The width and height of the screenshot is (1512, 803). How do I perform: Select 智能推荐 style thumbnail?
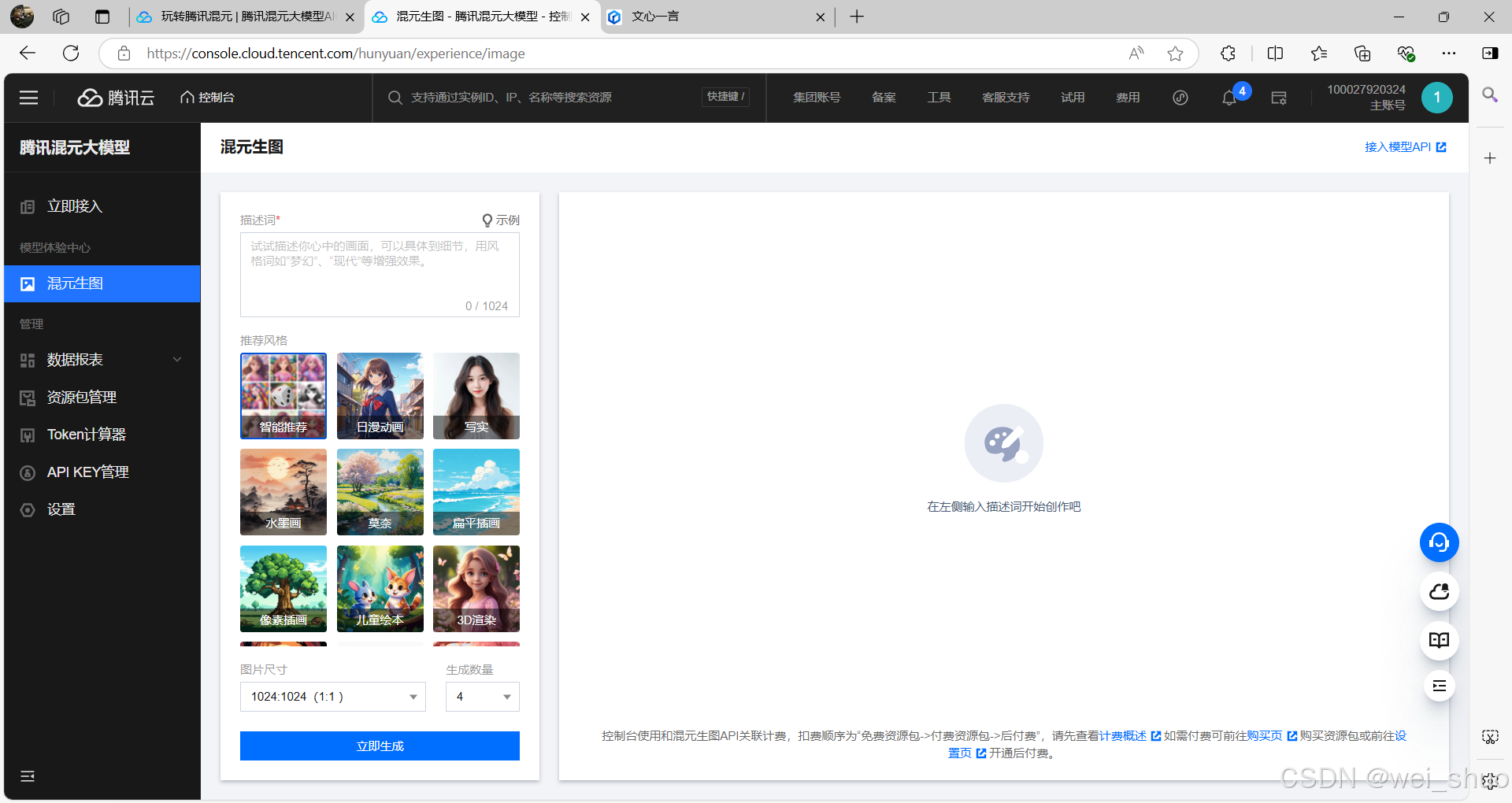pos(283,396)
